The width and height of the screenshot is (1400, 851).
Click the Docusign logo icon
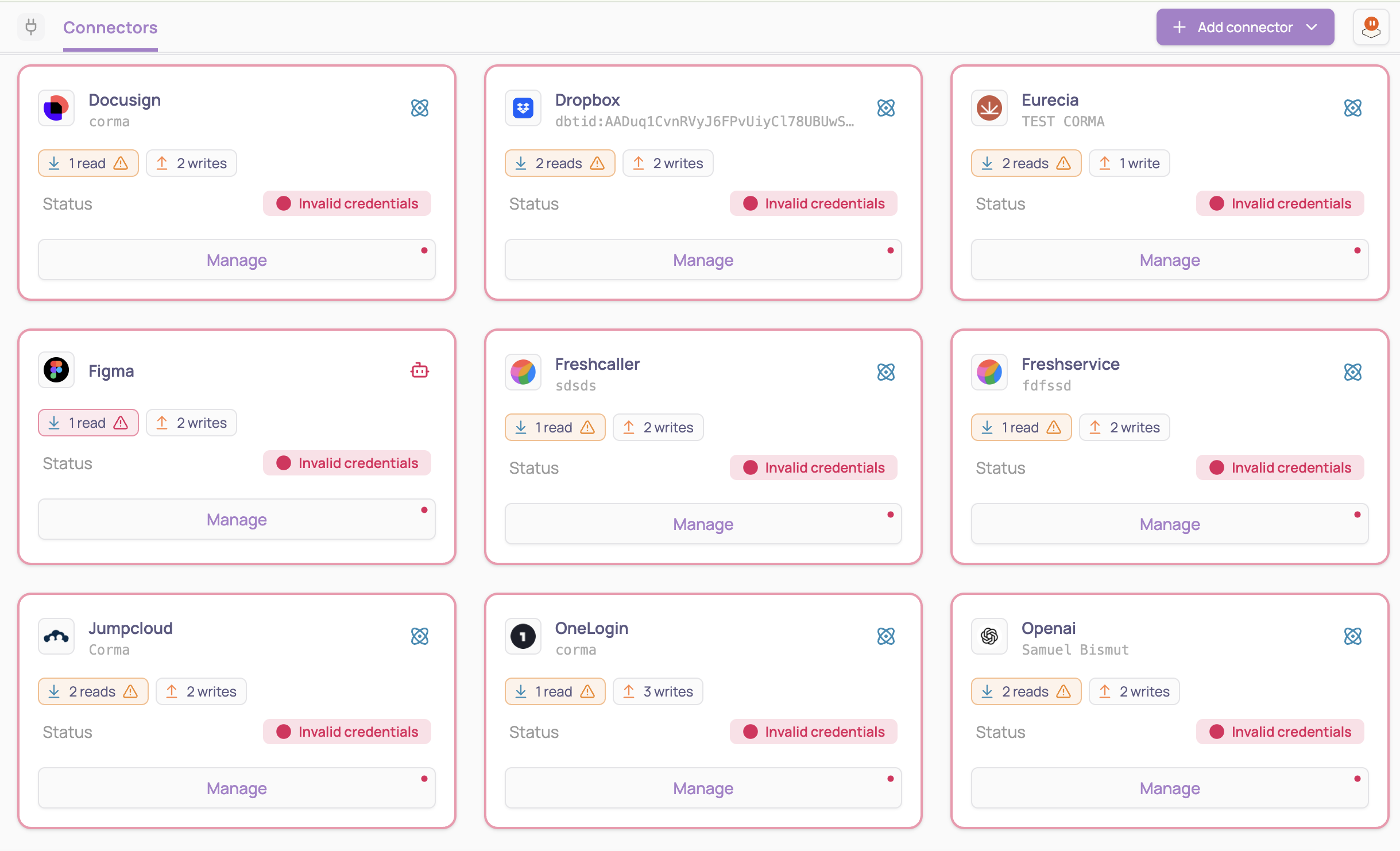56,108
